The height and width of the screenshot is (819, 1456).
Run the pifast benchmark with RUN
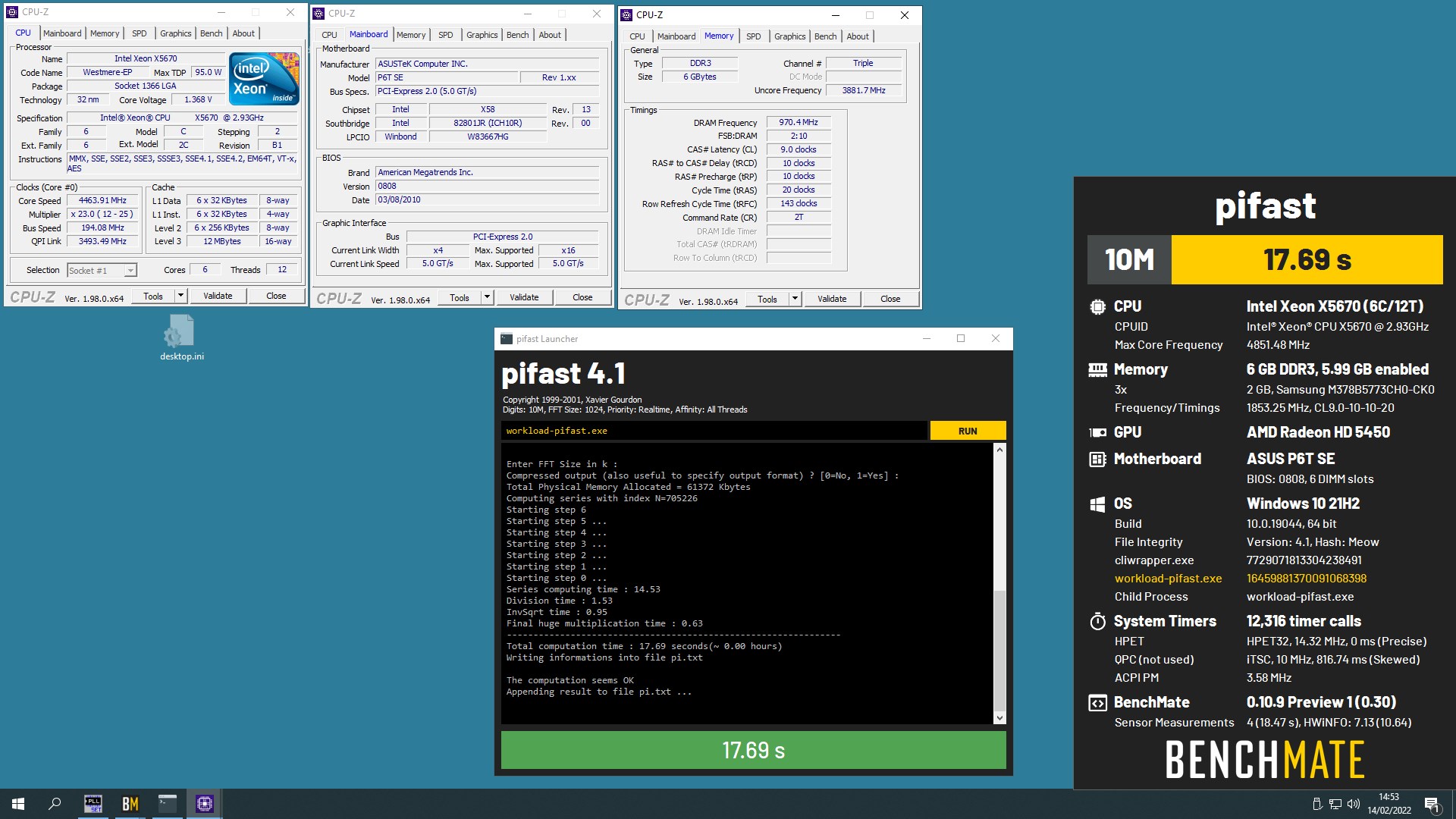pyautogui.click(x=968, y=431)
